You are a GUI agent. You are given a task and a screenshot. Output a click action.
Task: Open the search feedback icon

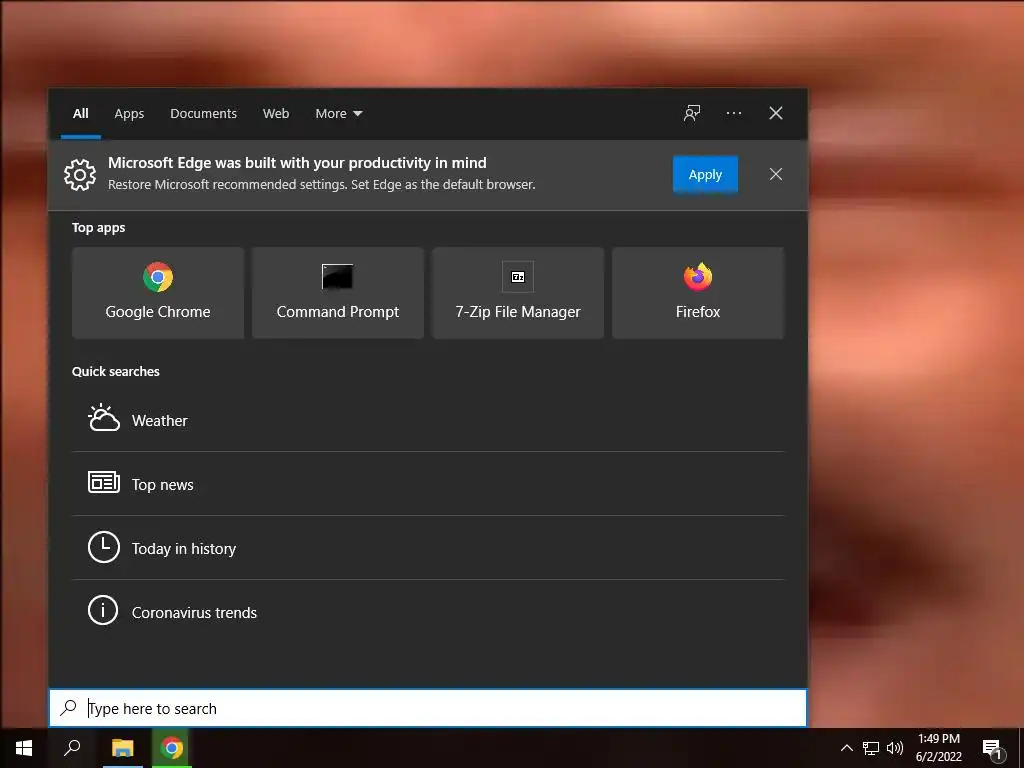[692, 113]
